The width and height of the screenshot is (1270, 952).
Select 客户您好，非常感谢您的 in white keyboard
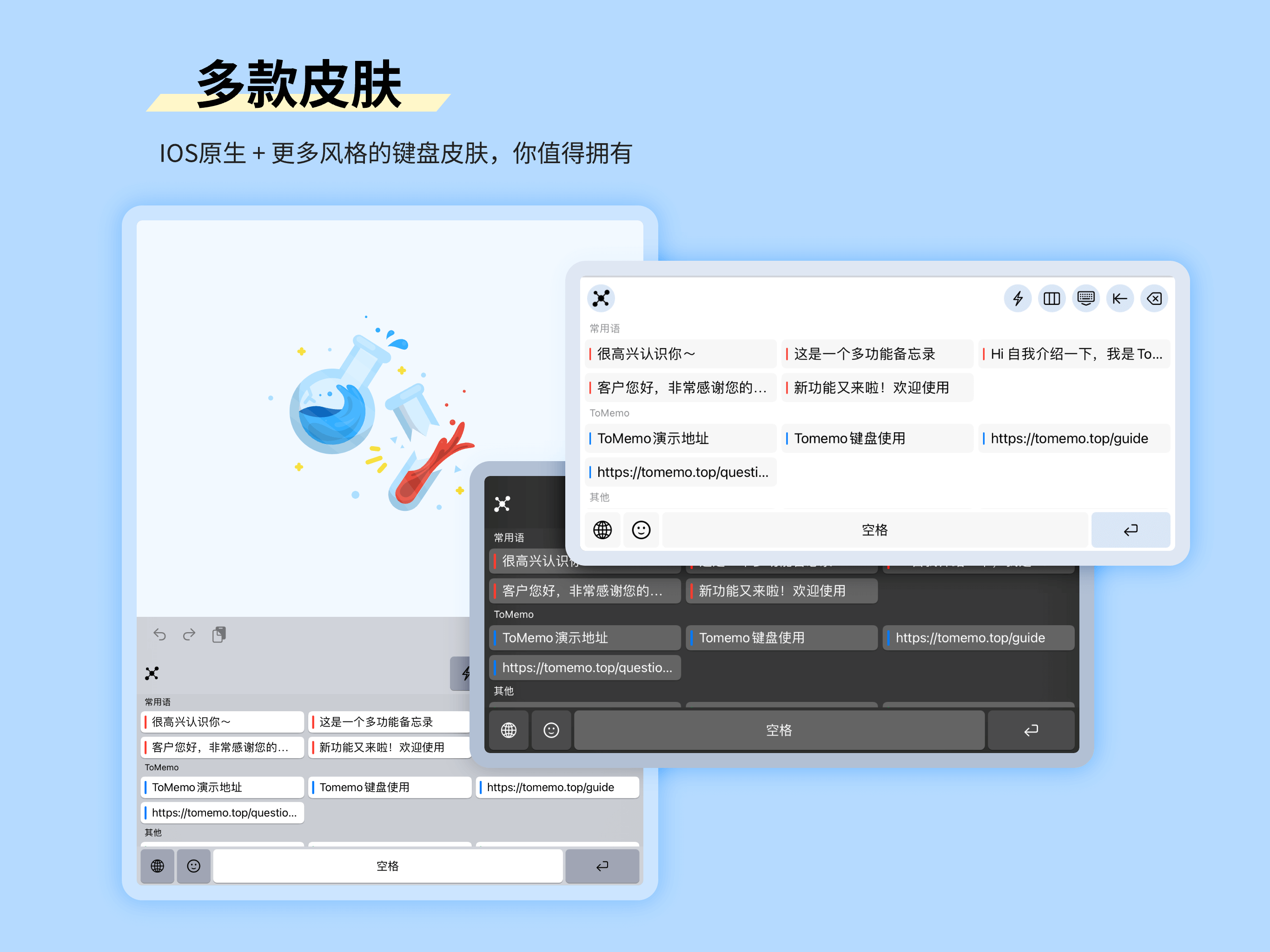click(681, 388)
